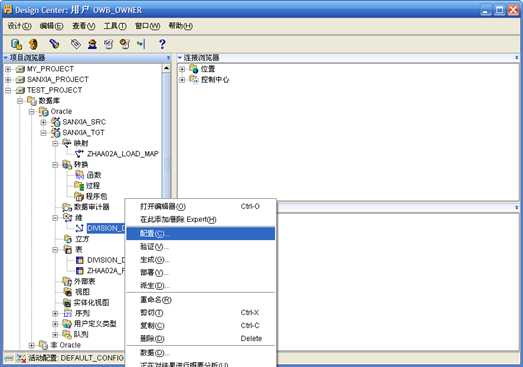The height and width of the screenshot is (367, 523).
Task: Click the 映射 mappings node icon
Action: click(67, 143)
